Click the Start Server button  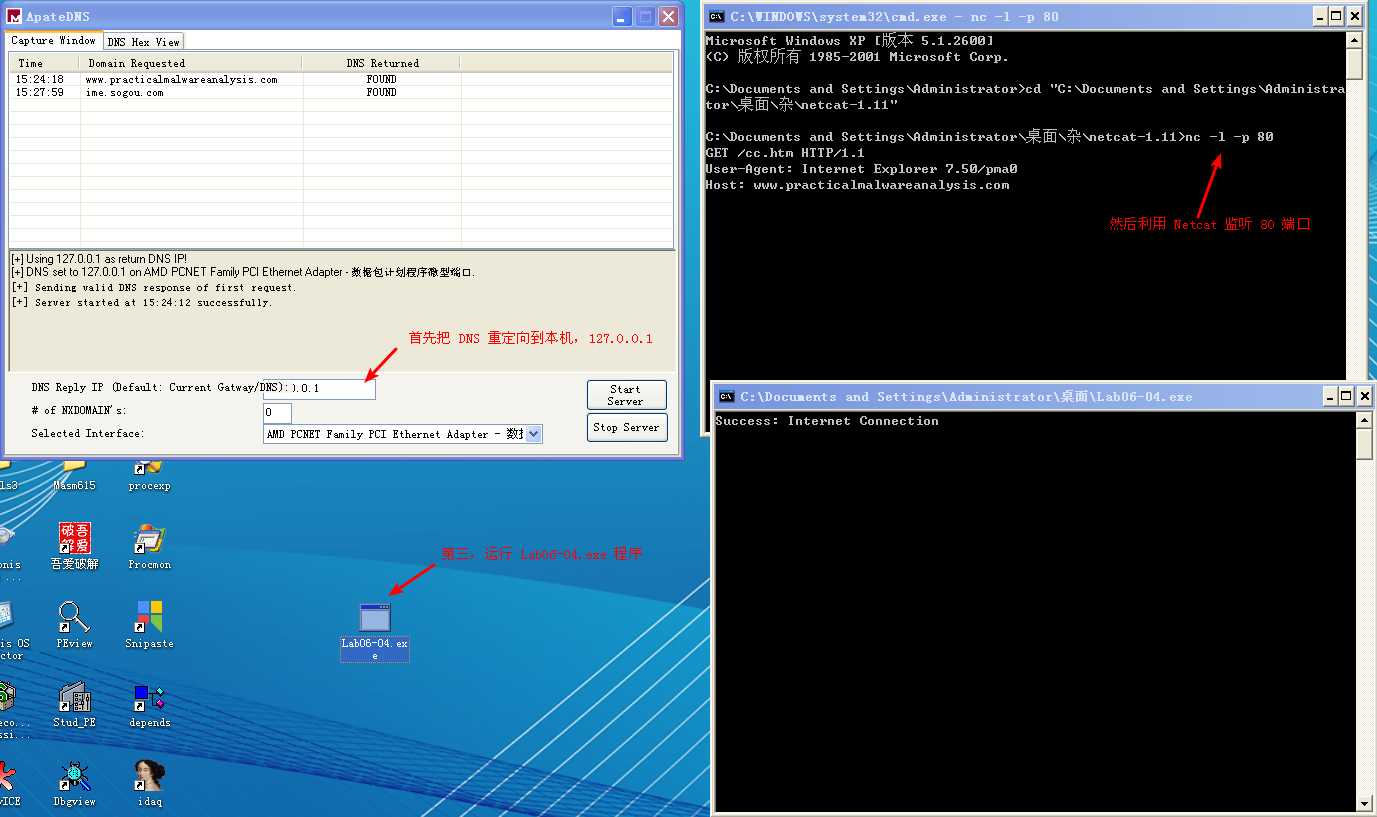tap(626, 395)
